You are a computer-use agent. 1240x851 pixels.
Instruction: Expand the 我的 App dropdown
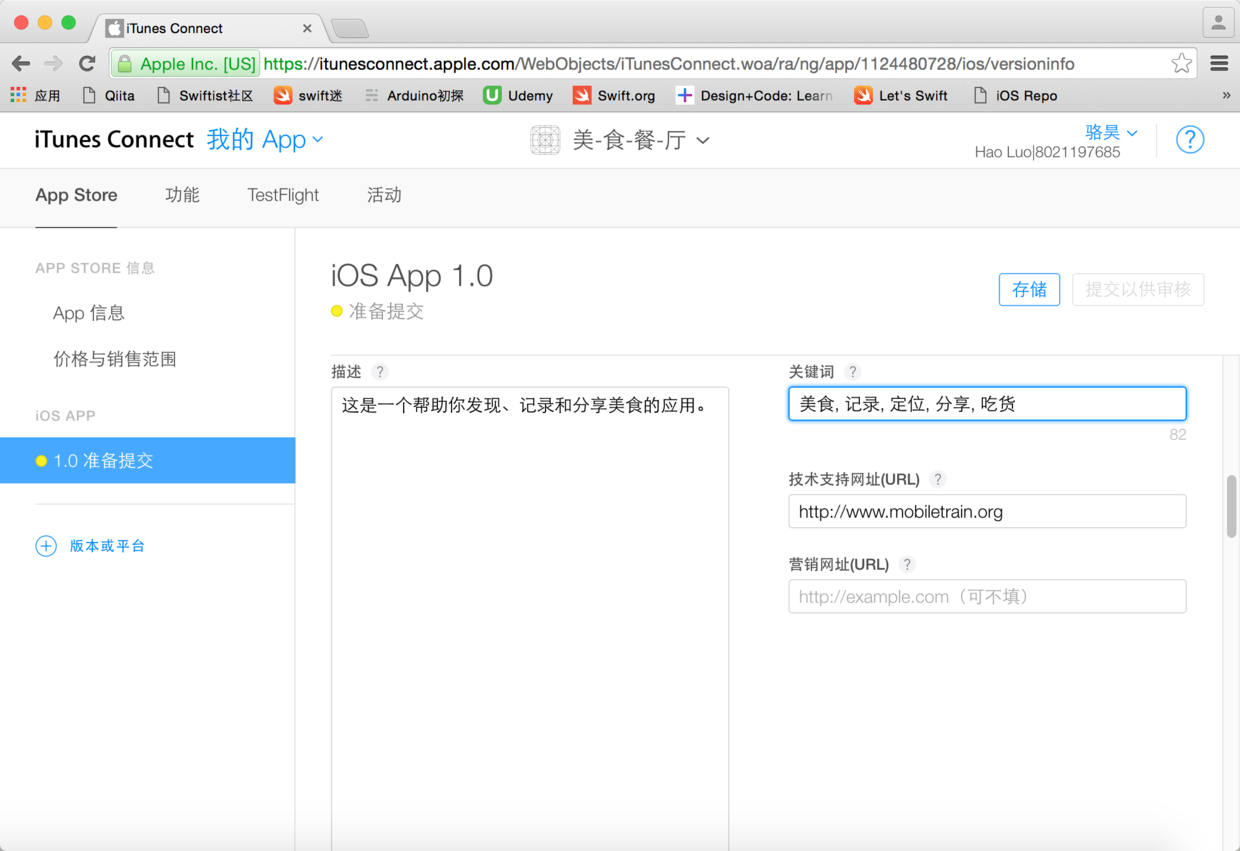[265, 140]
